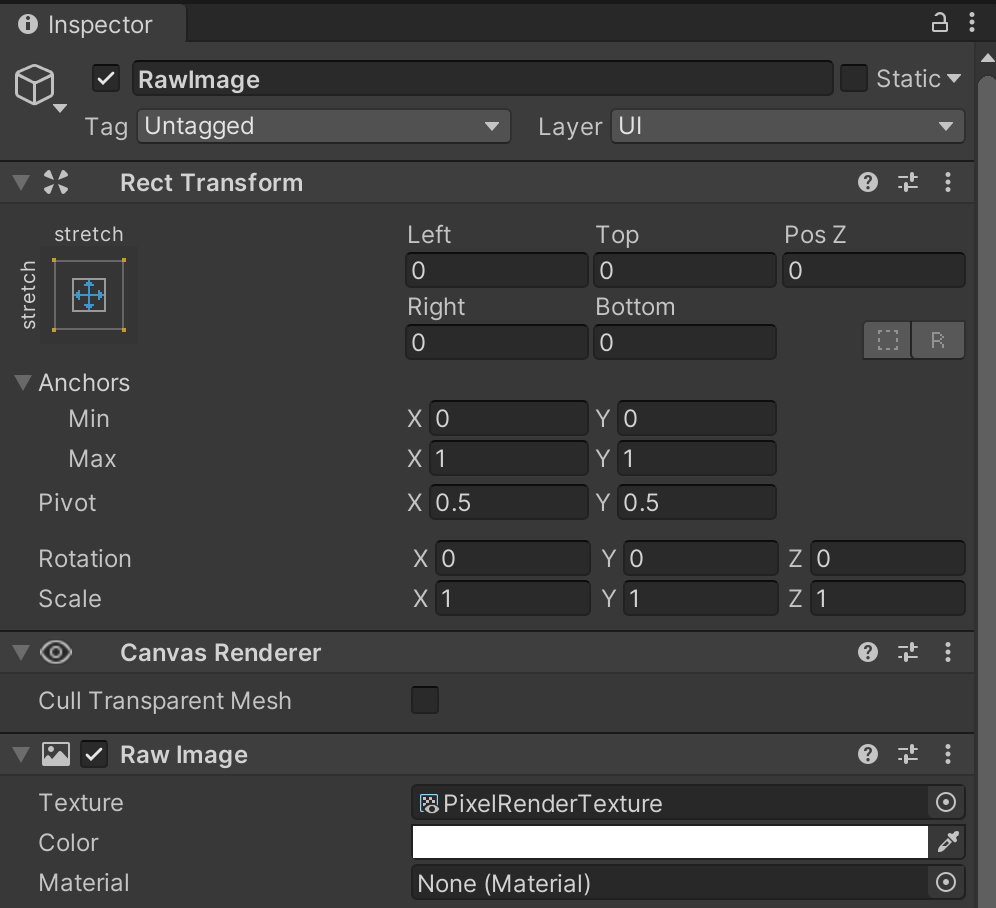This screenshot has height=908, width=996.
Task: Click the Scale Z field
Action: pos(888,599)
